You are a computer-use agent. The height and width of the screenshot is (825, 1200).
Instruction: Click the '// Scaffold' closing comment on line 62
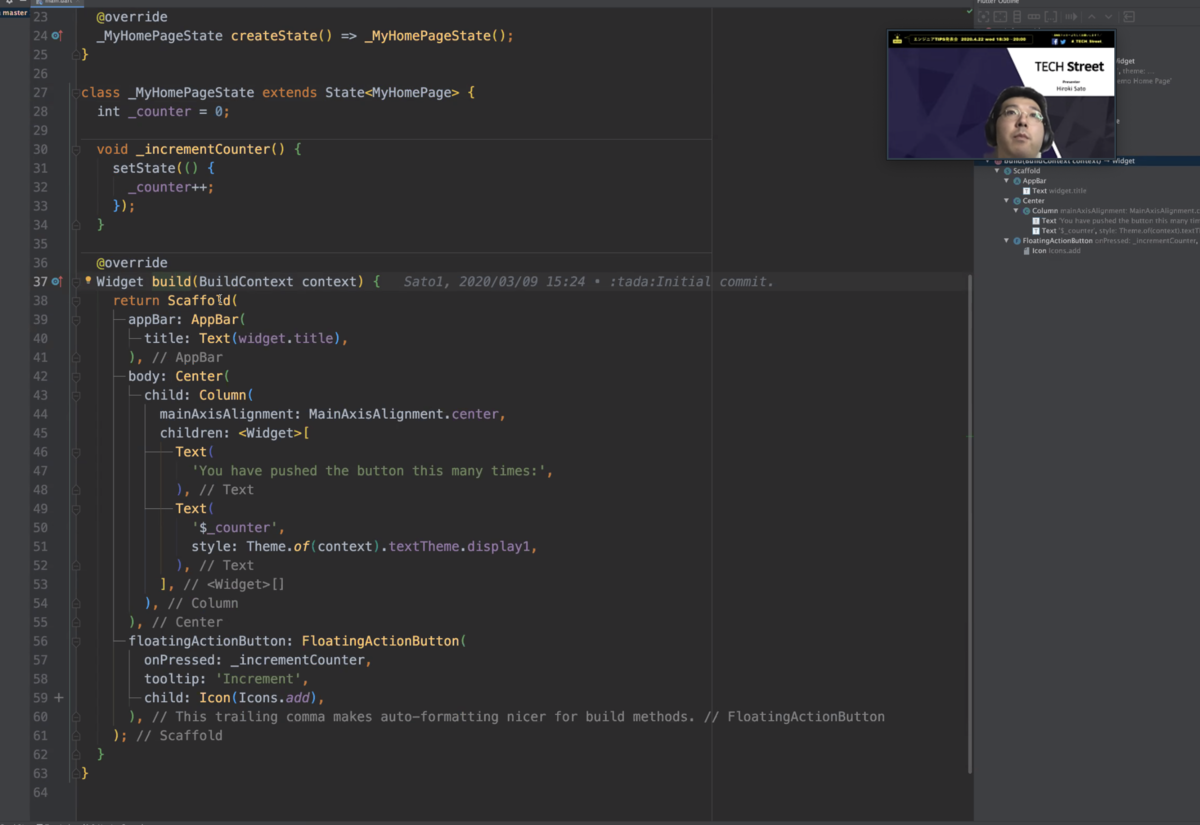tap(179, 736)
